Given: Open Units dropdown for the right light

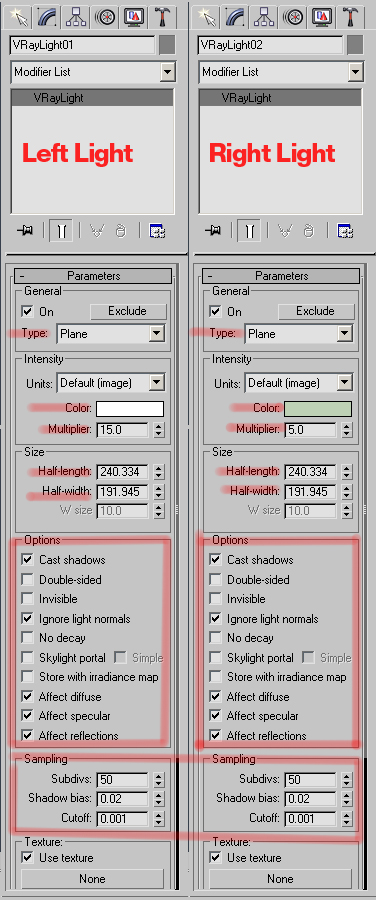Looking at the screenshot, I should 299,383.
